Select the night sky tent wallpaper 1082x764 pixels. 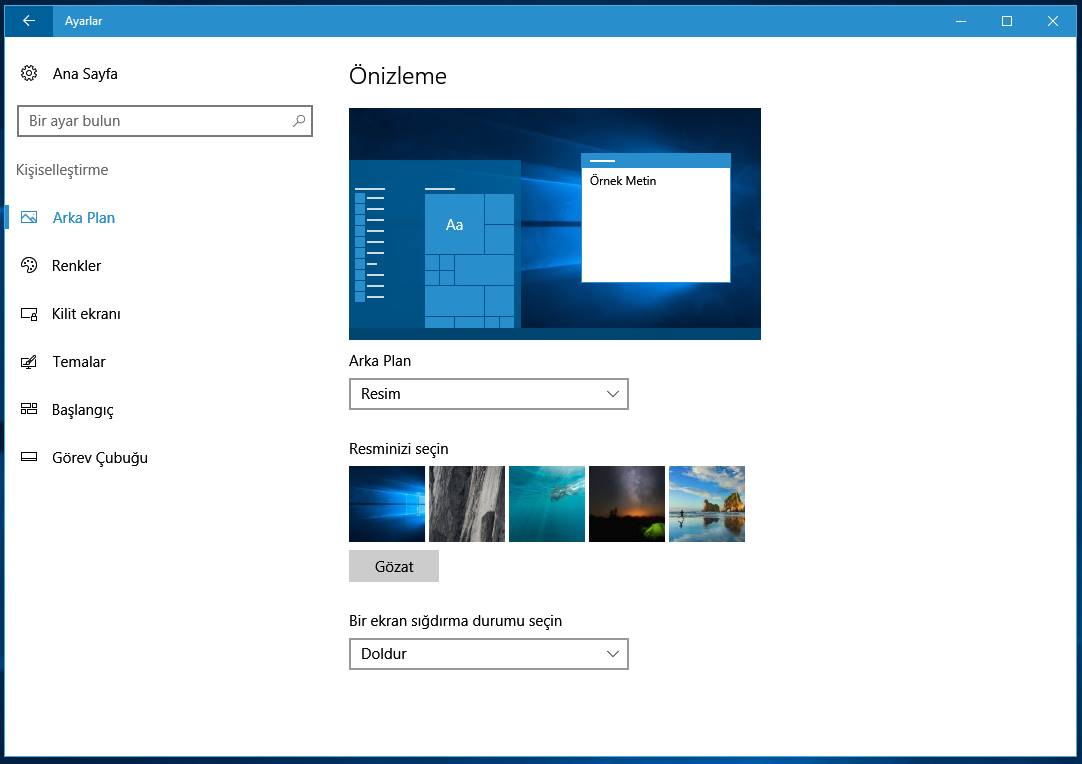coord(627,504)
